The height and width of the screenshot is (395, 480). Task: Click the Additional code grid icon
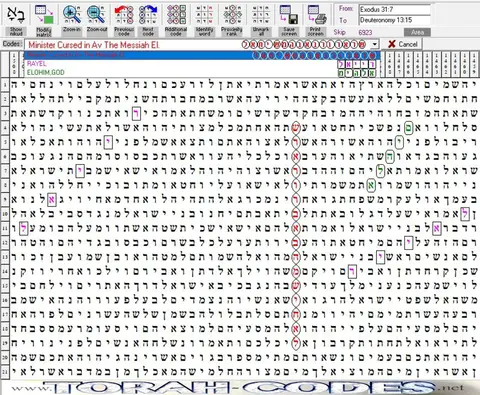(176, 14)
